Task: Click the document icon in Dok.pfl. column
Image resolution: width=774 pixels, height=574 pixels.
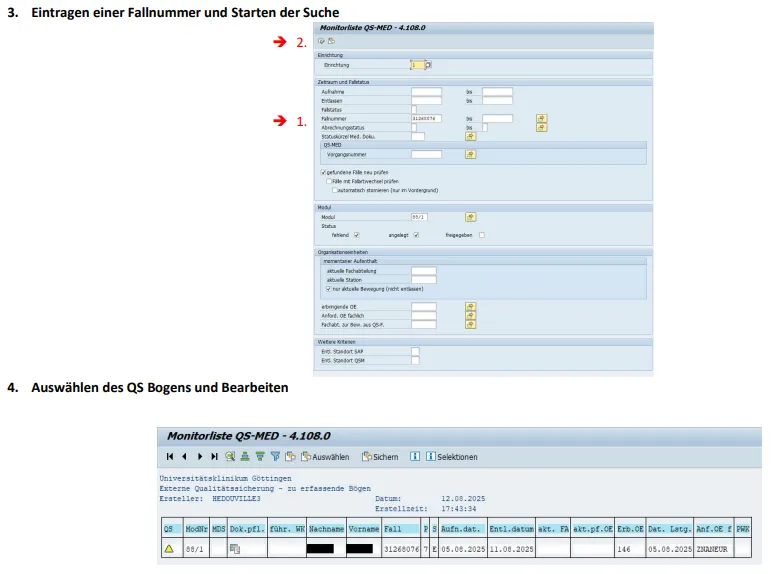Action: pyautogui.click(x=234, y=549)
